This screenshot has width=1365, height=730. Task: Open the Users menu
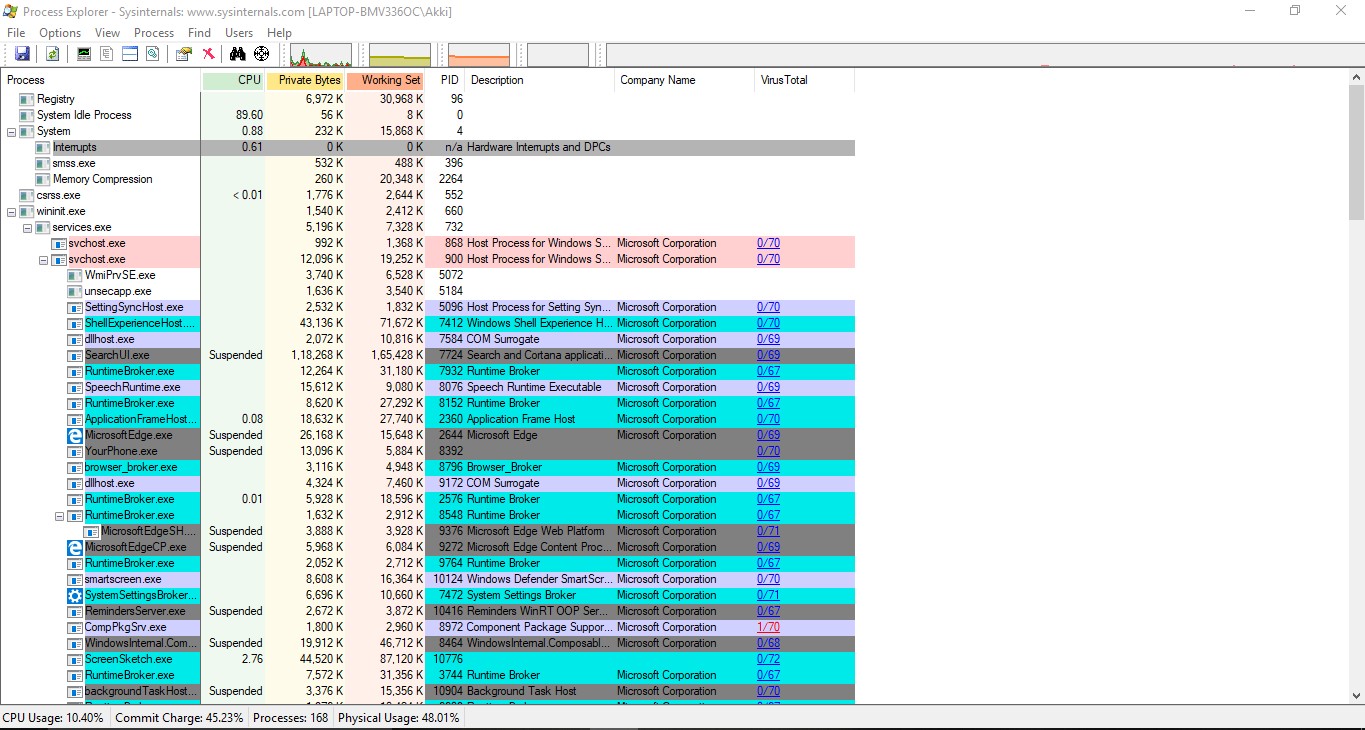[x=239, y=33]
